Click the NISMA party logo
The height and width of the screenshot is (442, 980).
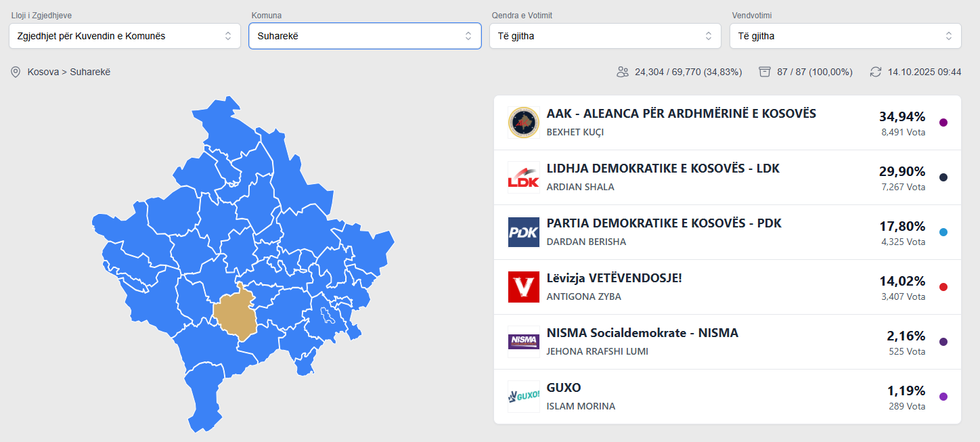click(x=523, y=342)
